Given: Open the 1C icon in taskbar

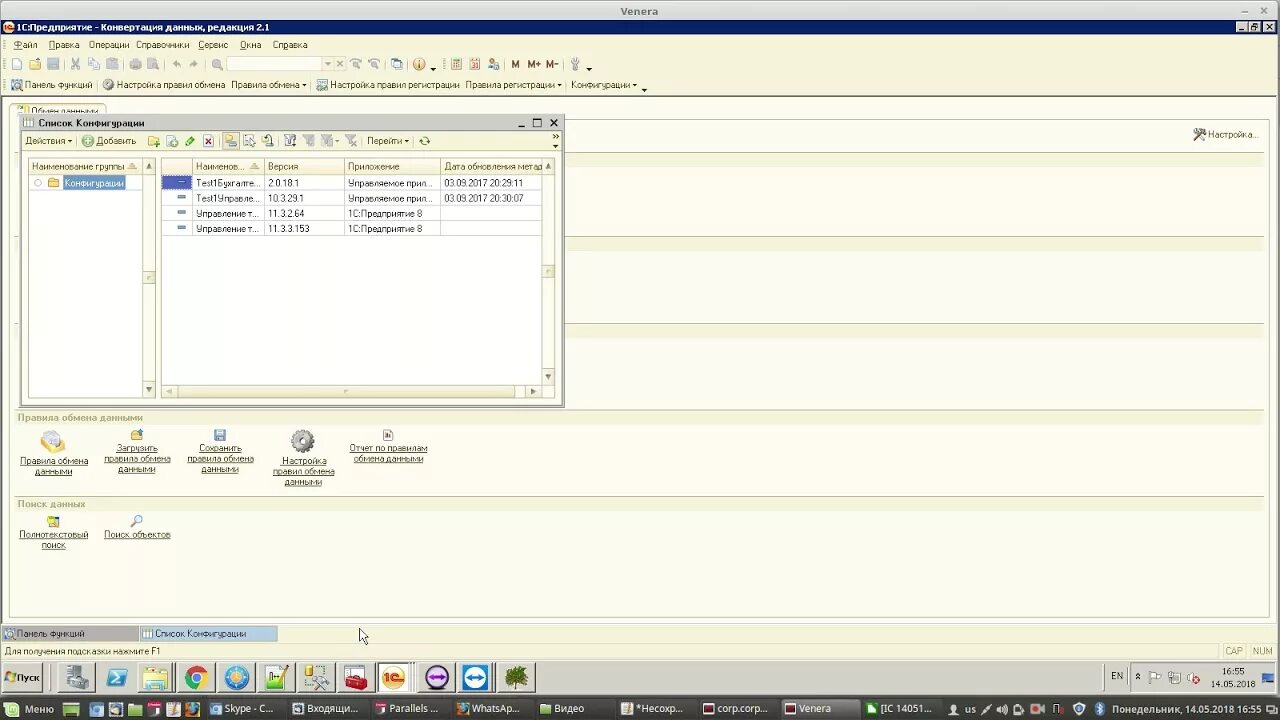Looking at the screenshot, I should point(394,678).
